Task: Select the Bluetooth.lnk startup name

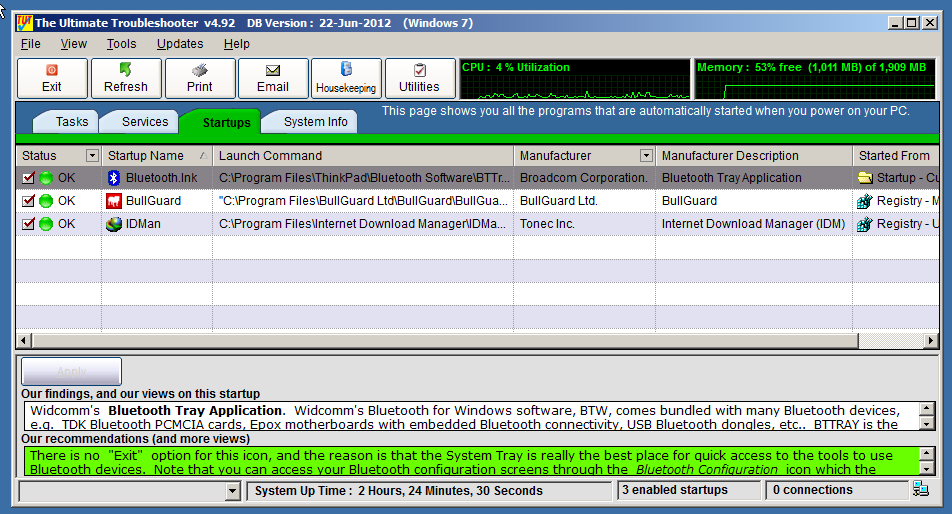Action: pyautogui.click(x=162, y=178)
